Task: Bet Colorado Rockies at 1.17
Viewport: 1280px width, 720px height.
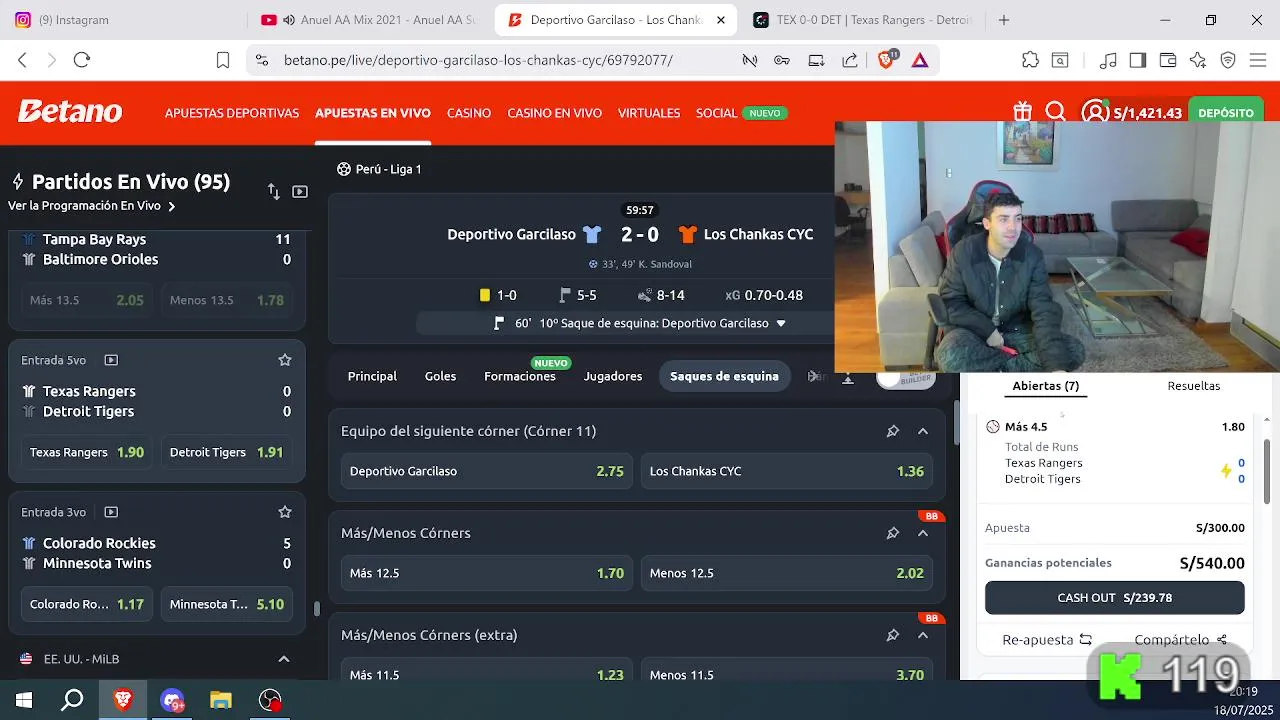Action: coord(87,604)
